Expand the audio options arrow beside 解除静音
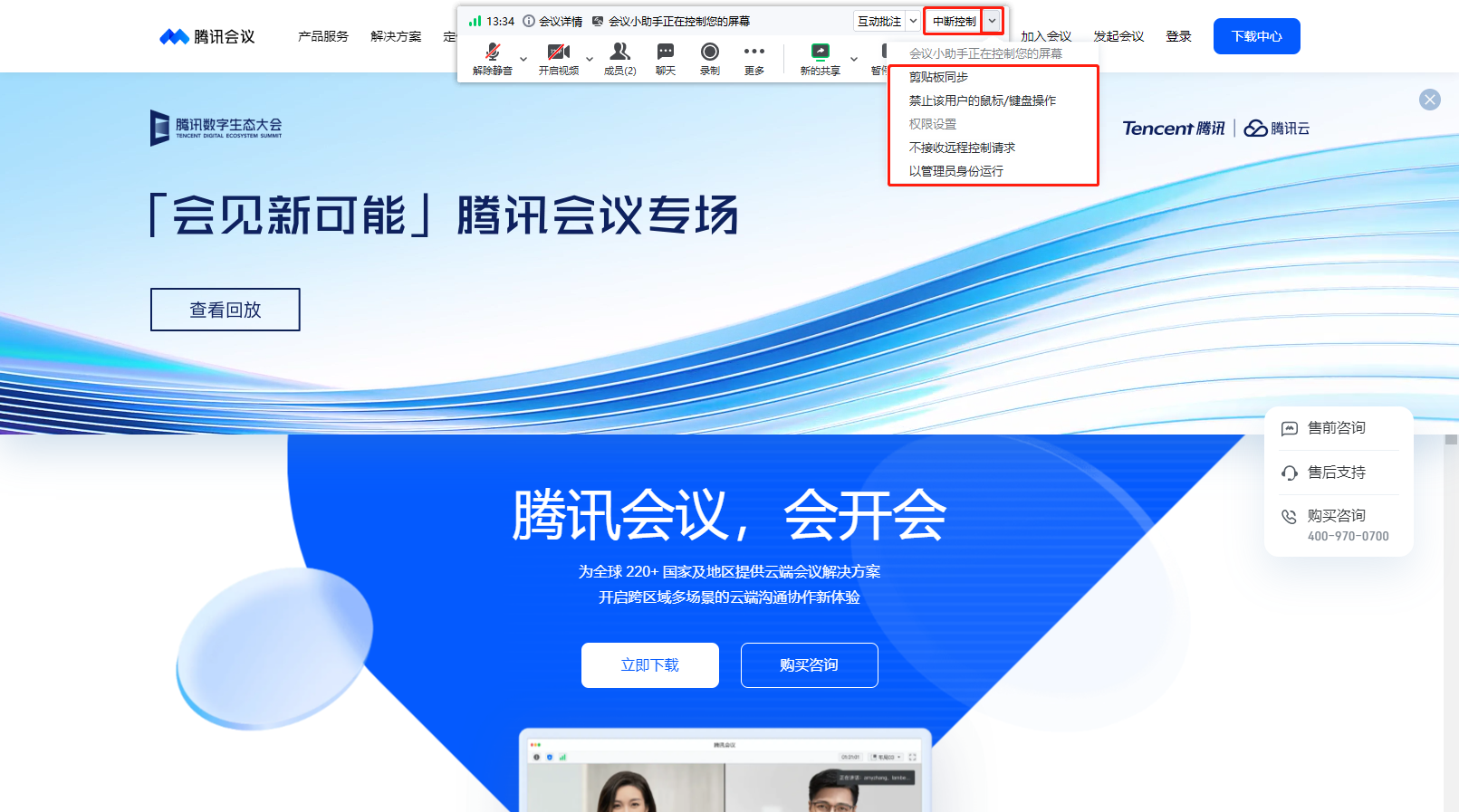This screenshot has width=1459, height=812. 523,59
